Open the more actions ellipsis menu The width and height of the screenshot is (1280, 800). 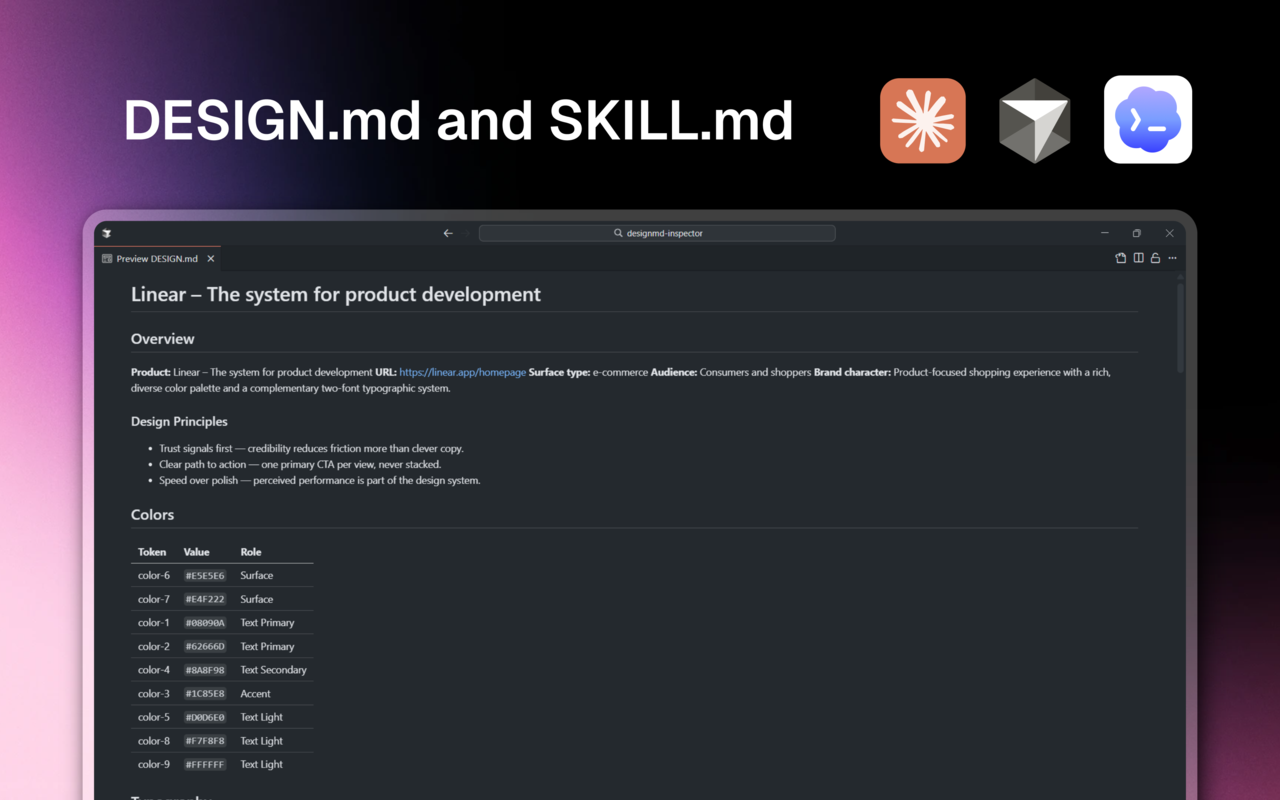coord(1171,258)
